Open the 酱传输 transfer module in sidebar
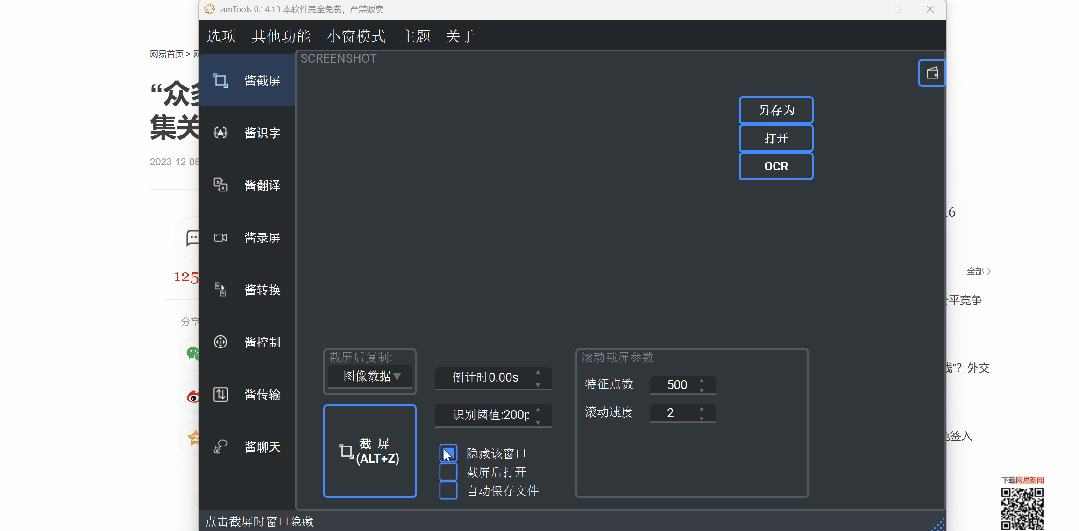The height and width of the screenshot is (531, 1079). (x=247, y=394)
